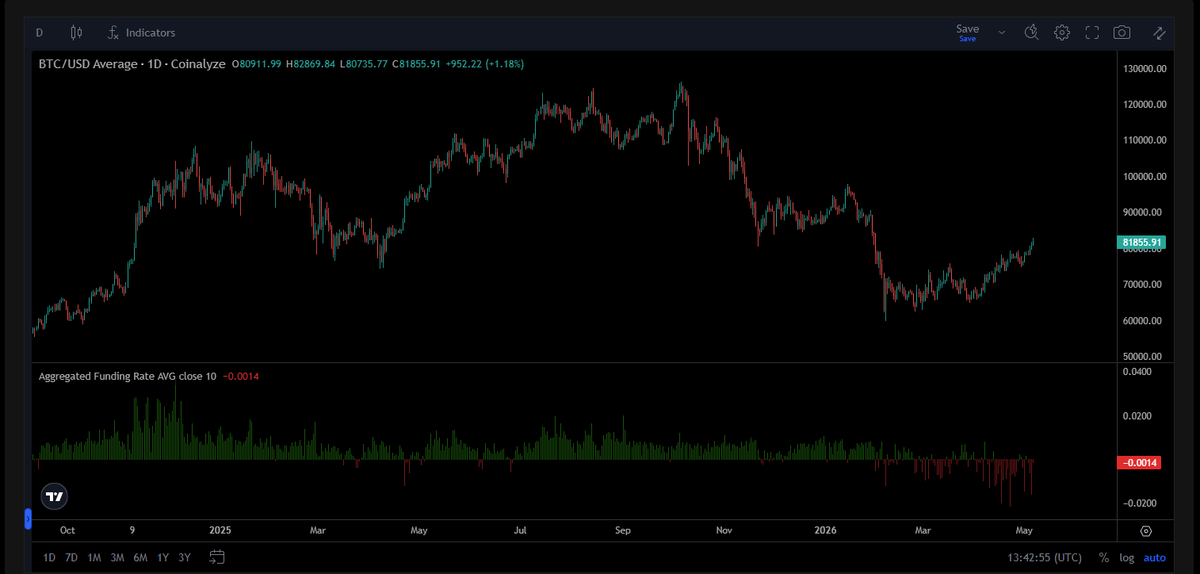Viewport: 1200px width, 574px height.
Task: Open the TradingView logo link
Action: pos(55,496)
